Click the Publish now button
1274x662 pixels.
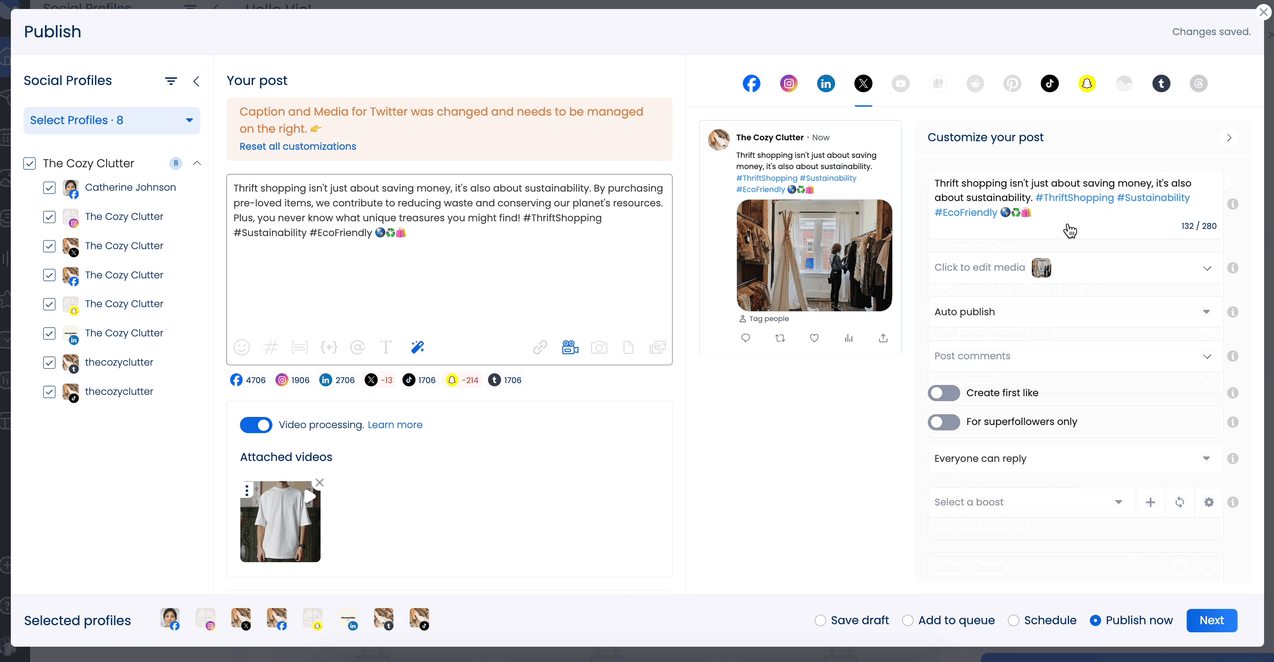[x=1131, y=620]
